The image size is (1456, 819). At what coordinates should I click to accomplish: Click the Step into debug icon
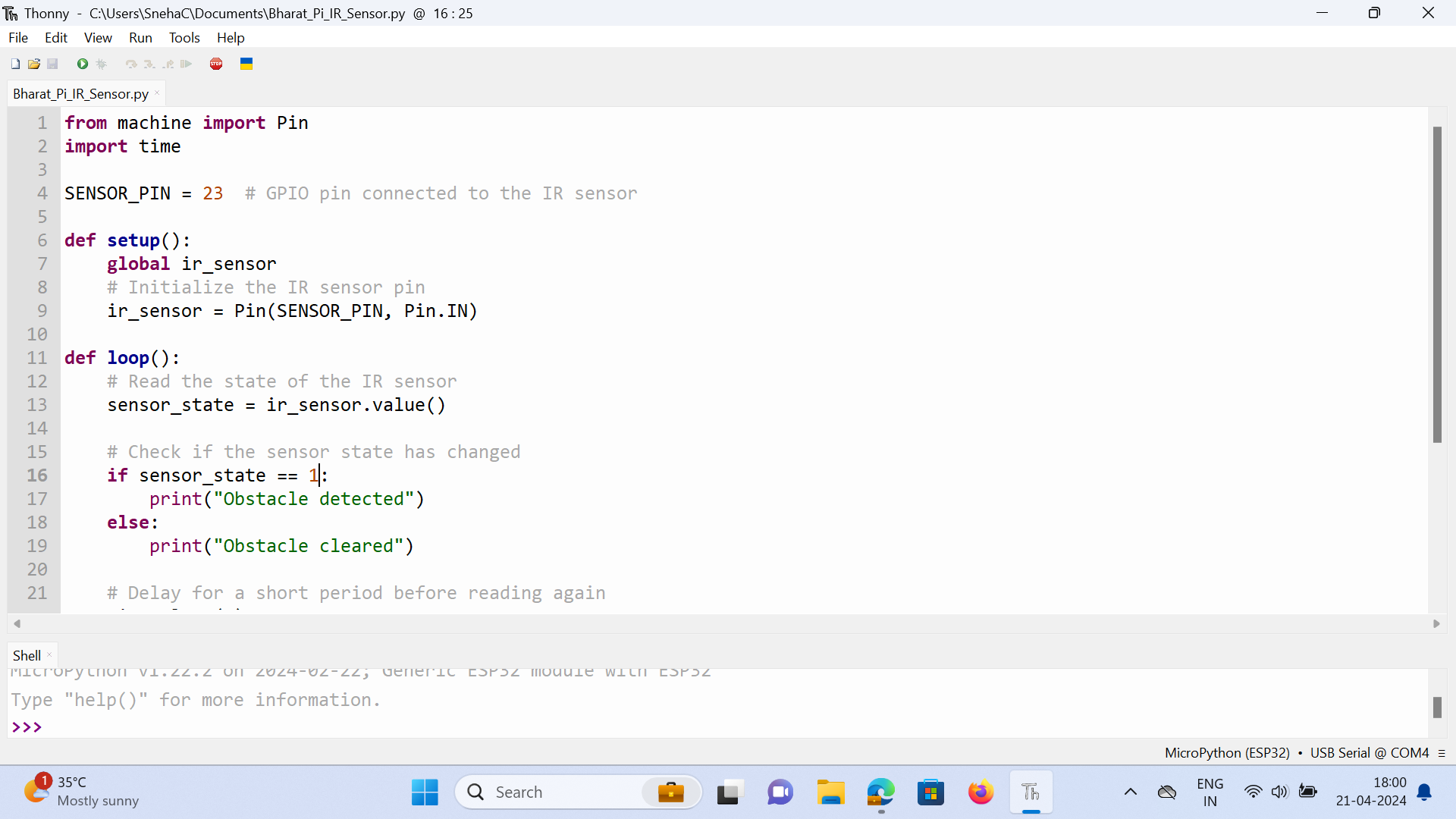tap(148, 64)
